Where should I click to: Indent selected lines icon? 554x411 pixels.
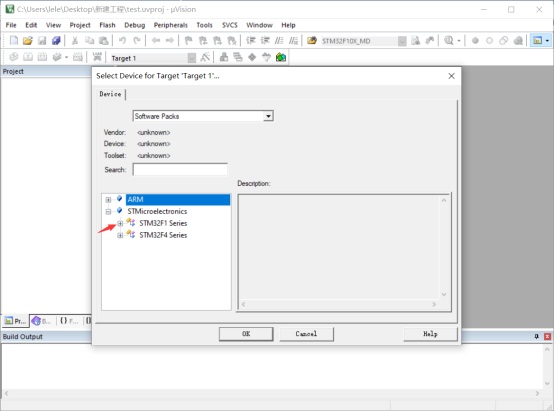tap(251, 41)
